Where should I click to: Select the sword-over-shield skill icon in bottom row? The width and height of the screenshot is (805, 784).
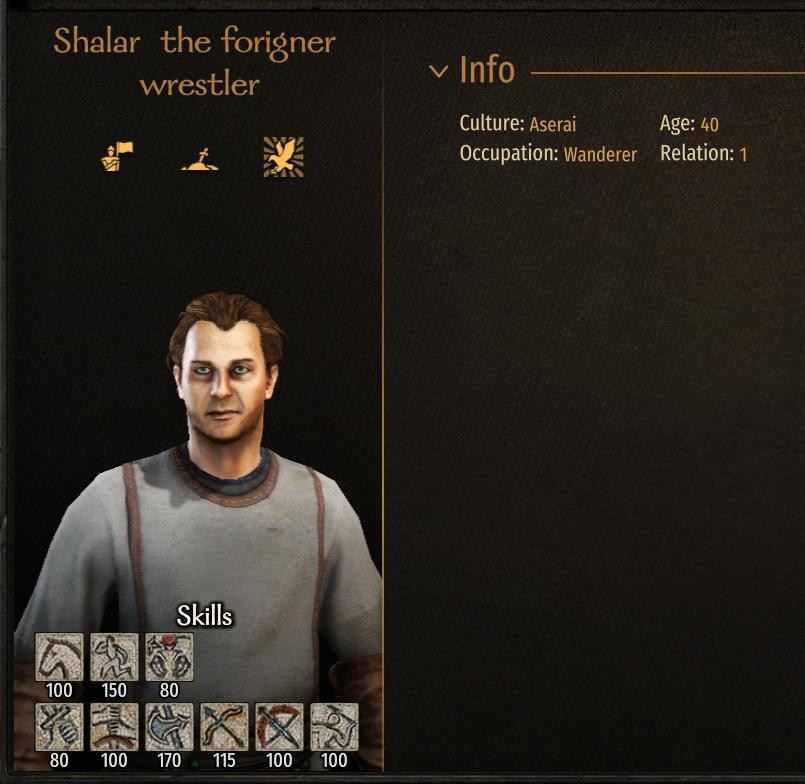coord(114,727)
